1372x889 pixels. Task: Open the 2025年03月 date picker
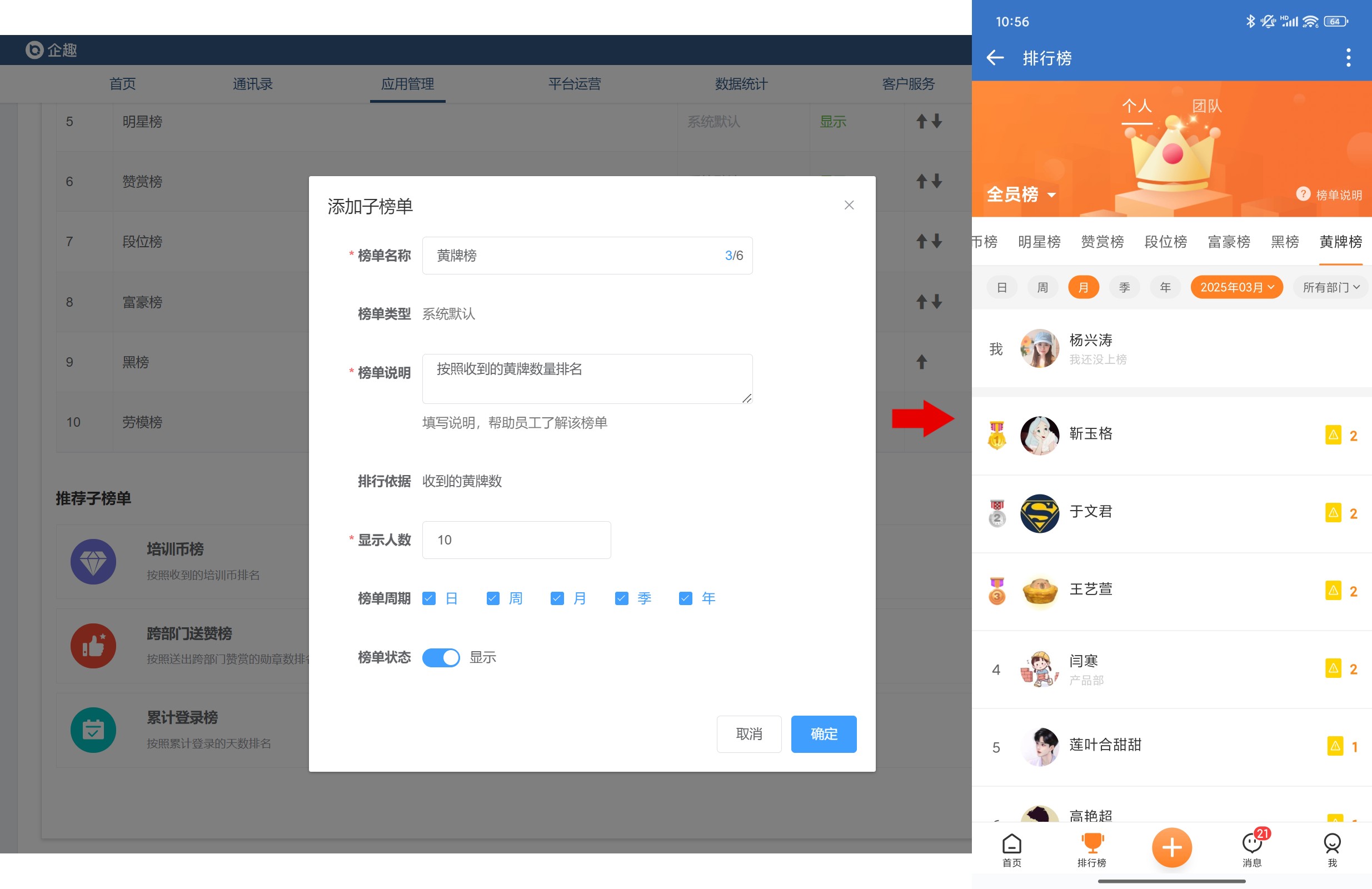coord(1236,287)
